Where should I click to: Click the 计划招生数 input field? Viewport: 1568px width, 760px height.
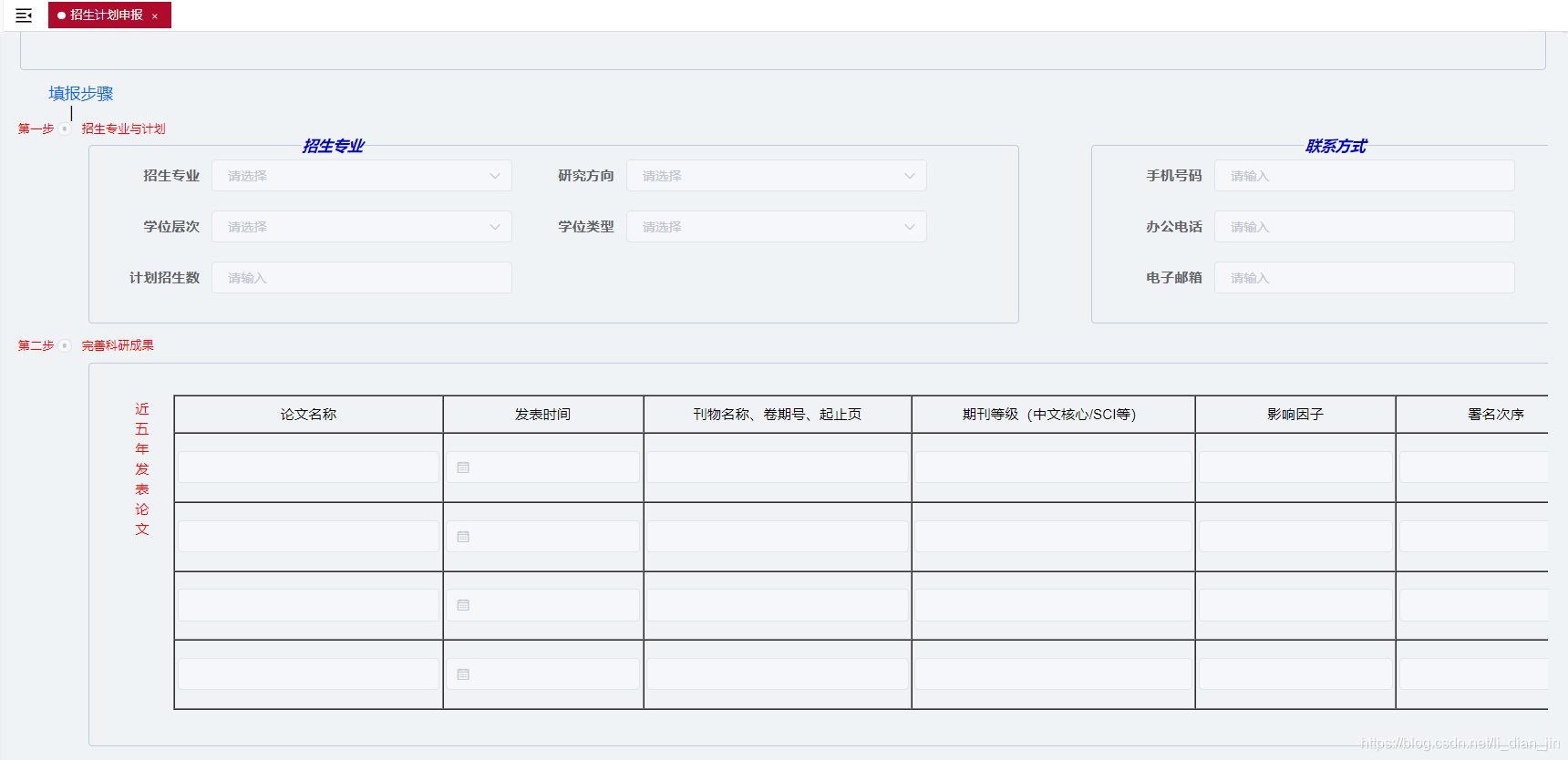(362, 278)
